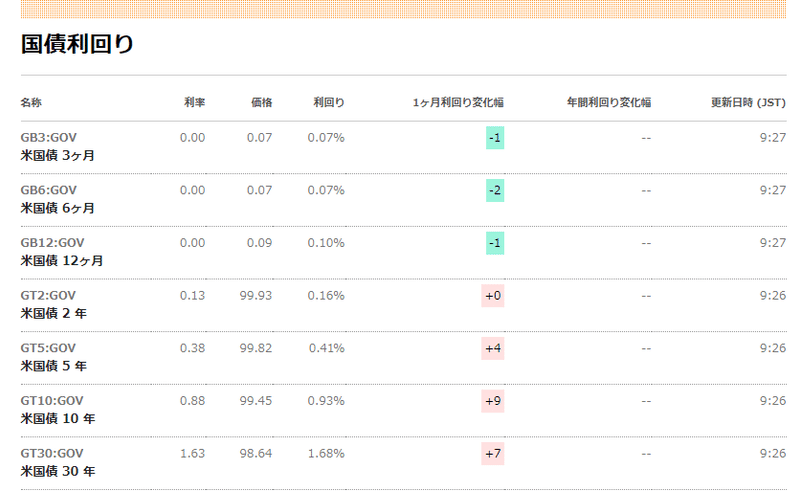The width and height of the screenshot is (800, 491).
Task: Click the -1 change badge for GB12:GOV
Action: click(x=495, y=243)
